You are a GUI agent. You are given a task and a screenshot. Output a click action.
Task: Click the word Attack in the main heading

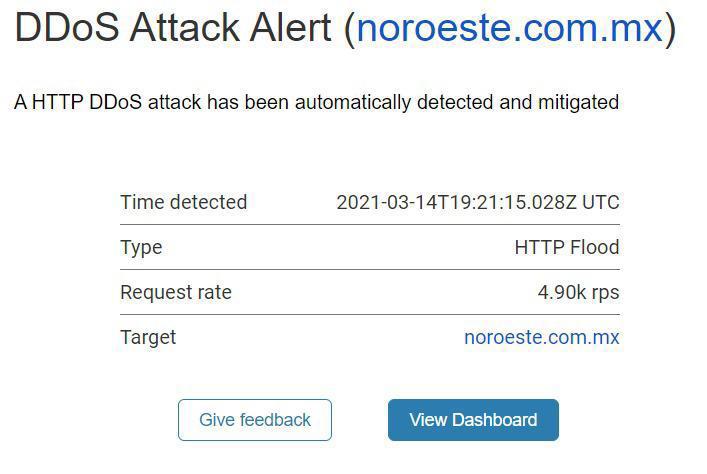coord(185,28)
